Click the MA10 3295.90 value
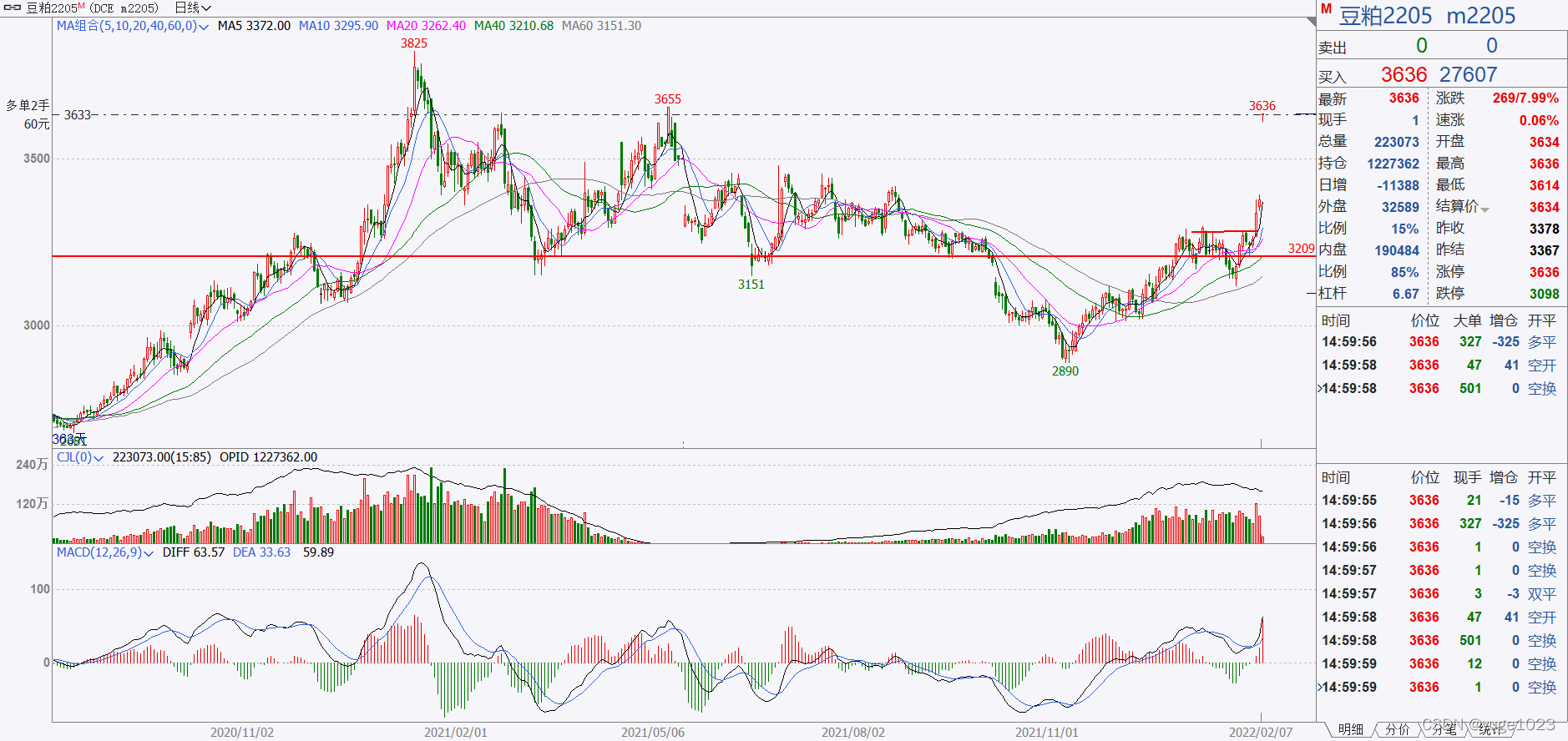The width and height of the screenshot is (1568, 741). coord(338,26)
